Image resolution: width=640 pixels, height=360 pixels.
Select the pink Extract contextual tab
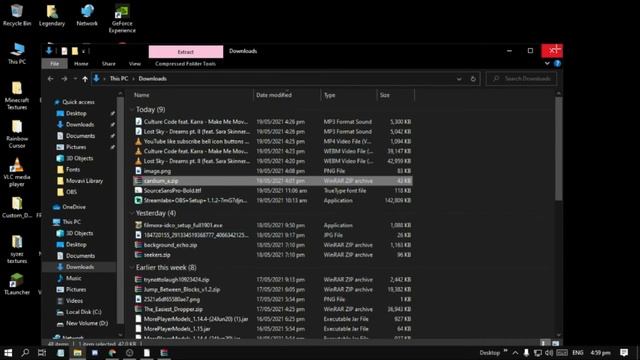coord(186,52)
